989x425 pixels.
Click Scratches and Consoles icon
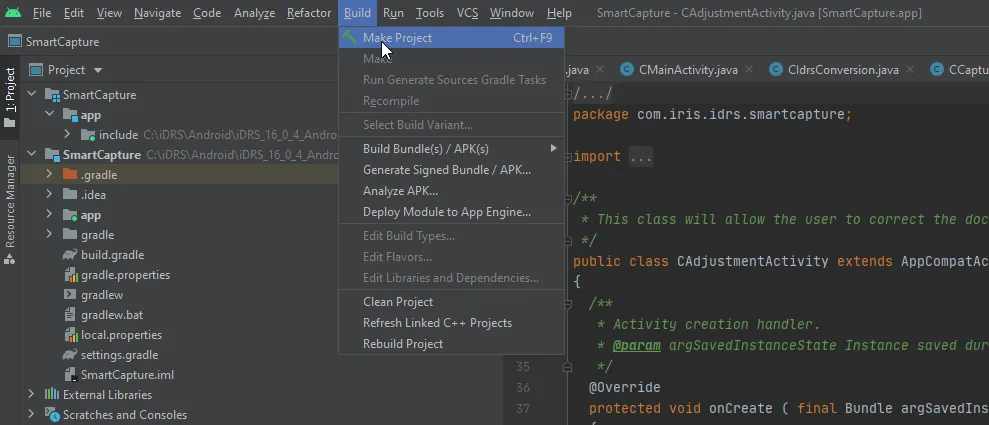pos(52,415)
